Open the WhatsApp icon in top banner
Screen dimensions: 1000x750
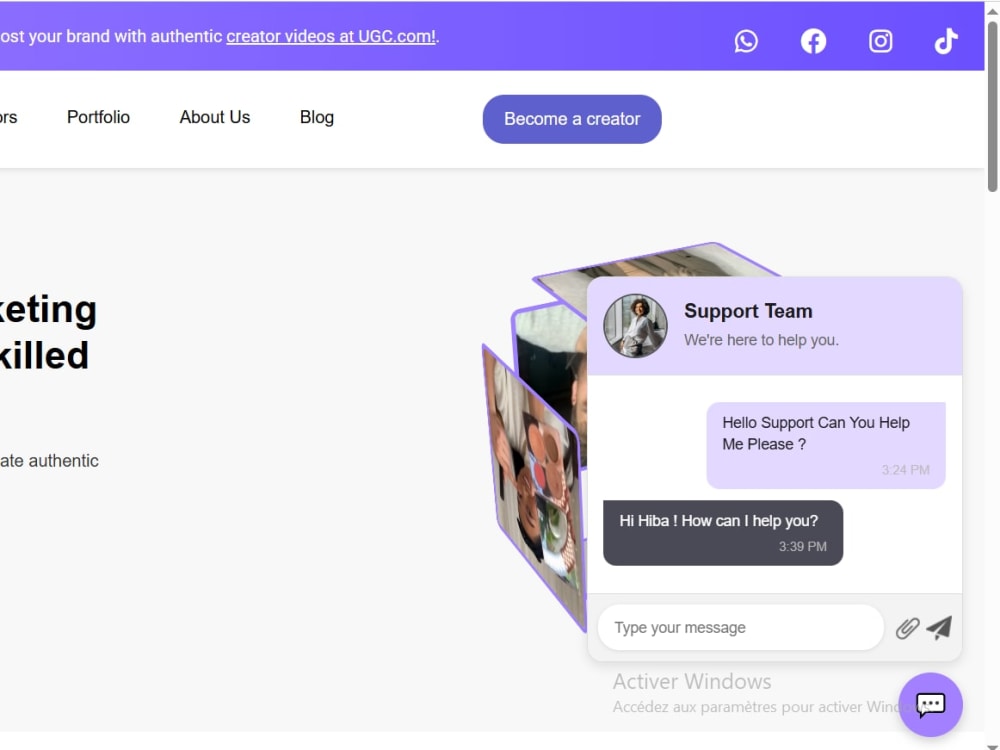[746, 41]
